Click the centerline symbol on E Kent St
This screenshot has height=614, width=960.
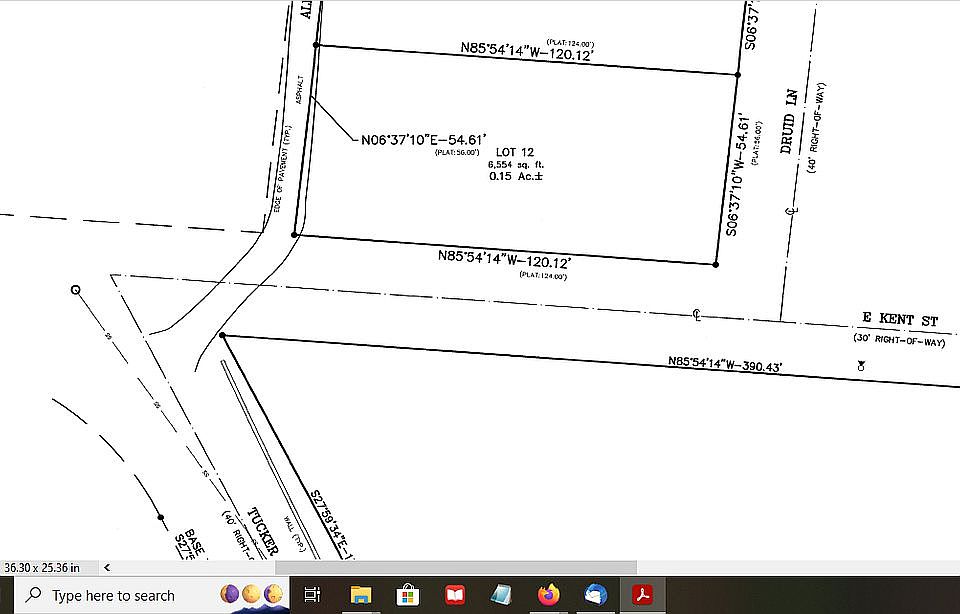click(x=697, y=315)
